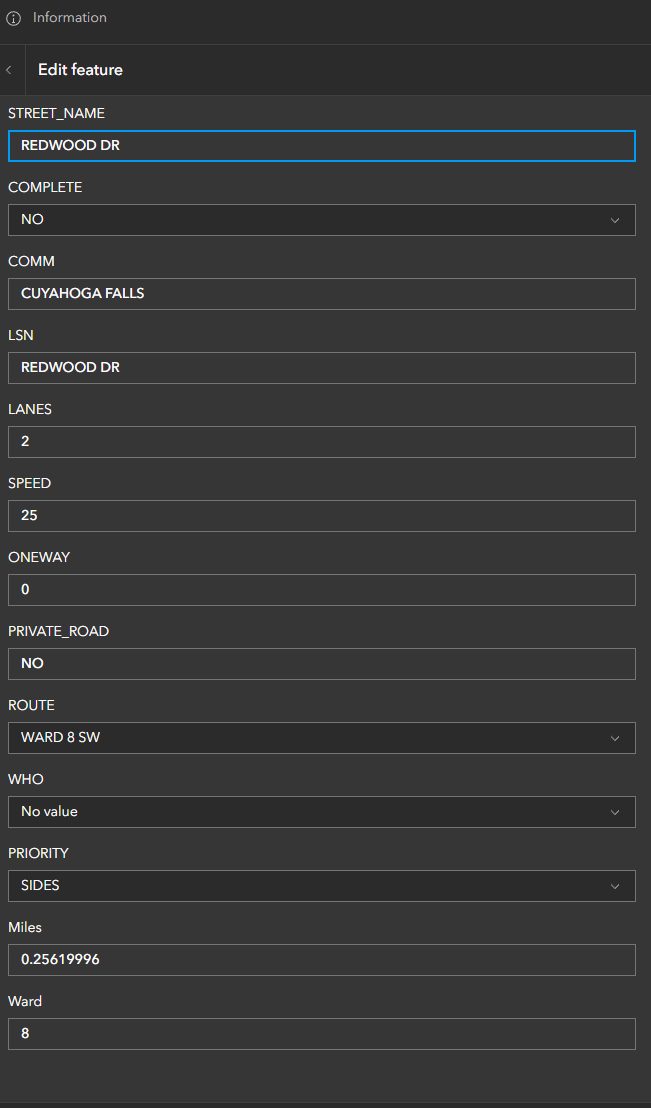Open the ROUTE dropdown showing WARD 8 SW
The height and width of the screenshot is (1108, 651).
[322, 738]
